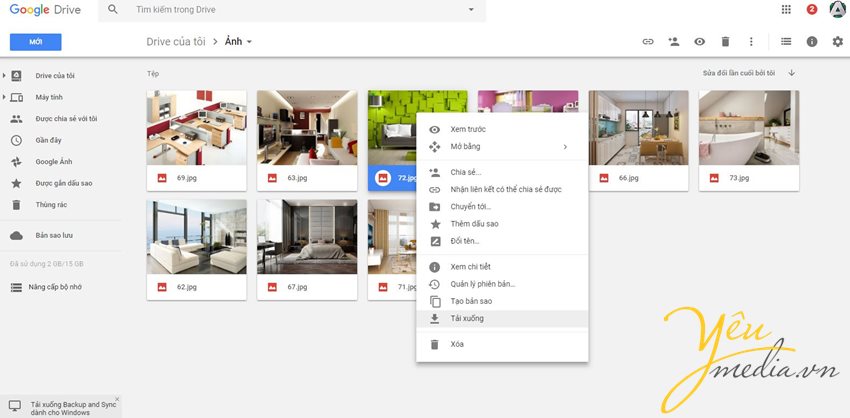Open Được gắn dấu sao in sidebar
Screen dimensions: 850x418
pos(64,183)
